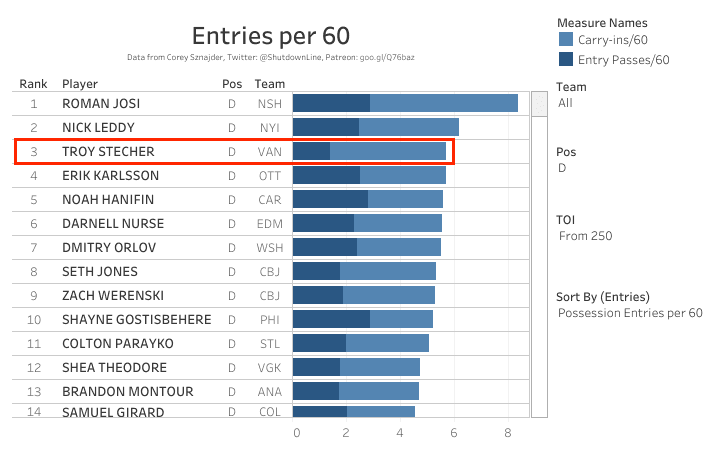Click the Corey Sznajder data source caption

[x=270, y=58]
